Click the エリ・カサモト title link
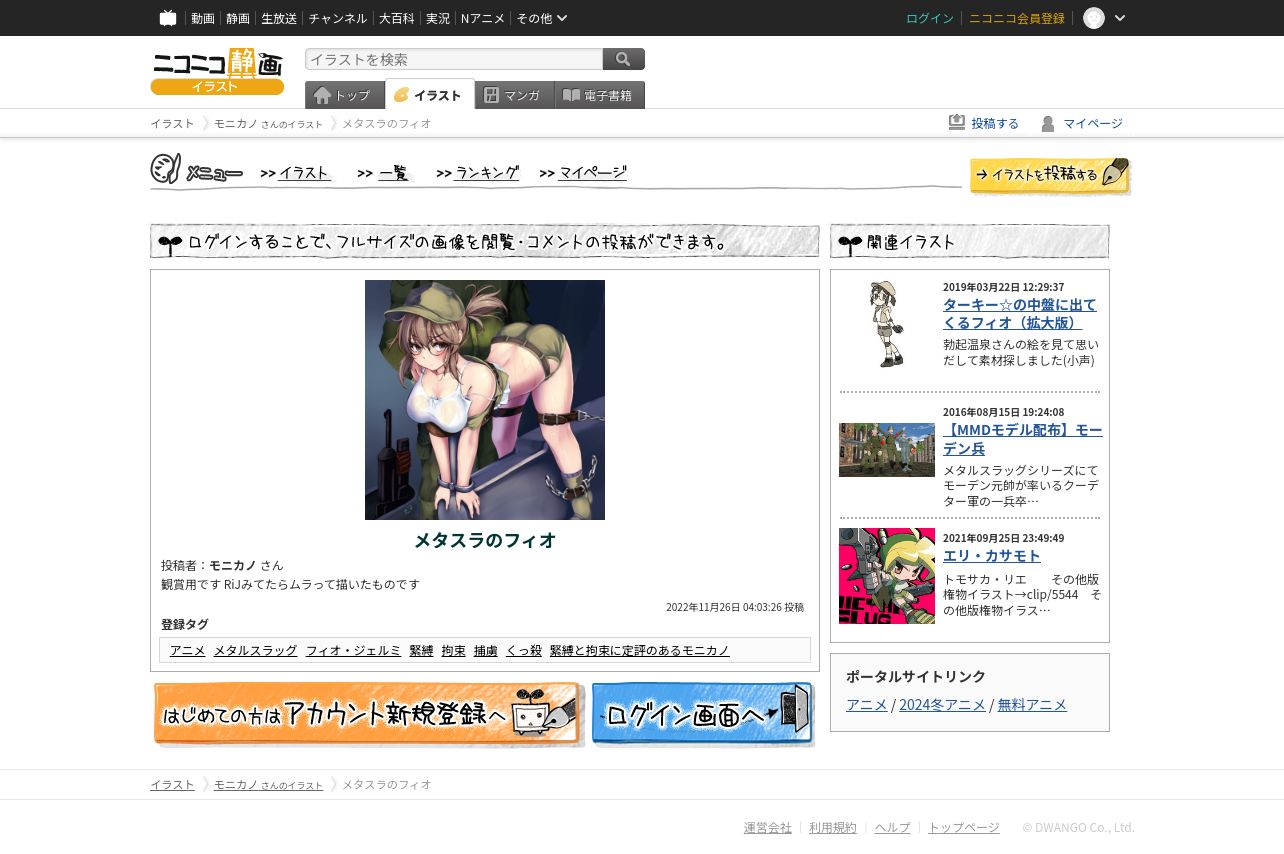 pyautogui.click(x=992, y=556)
